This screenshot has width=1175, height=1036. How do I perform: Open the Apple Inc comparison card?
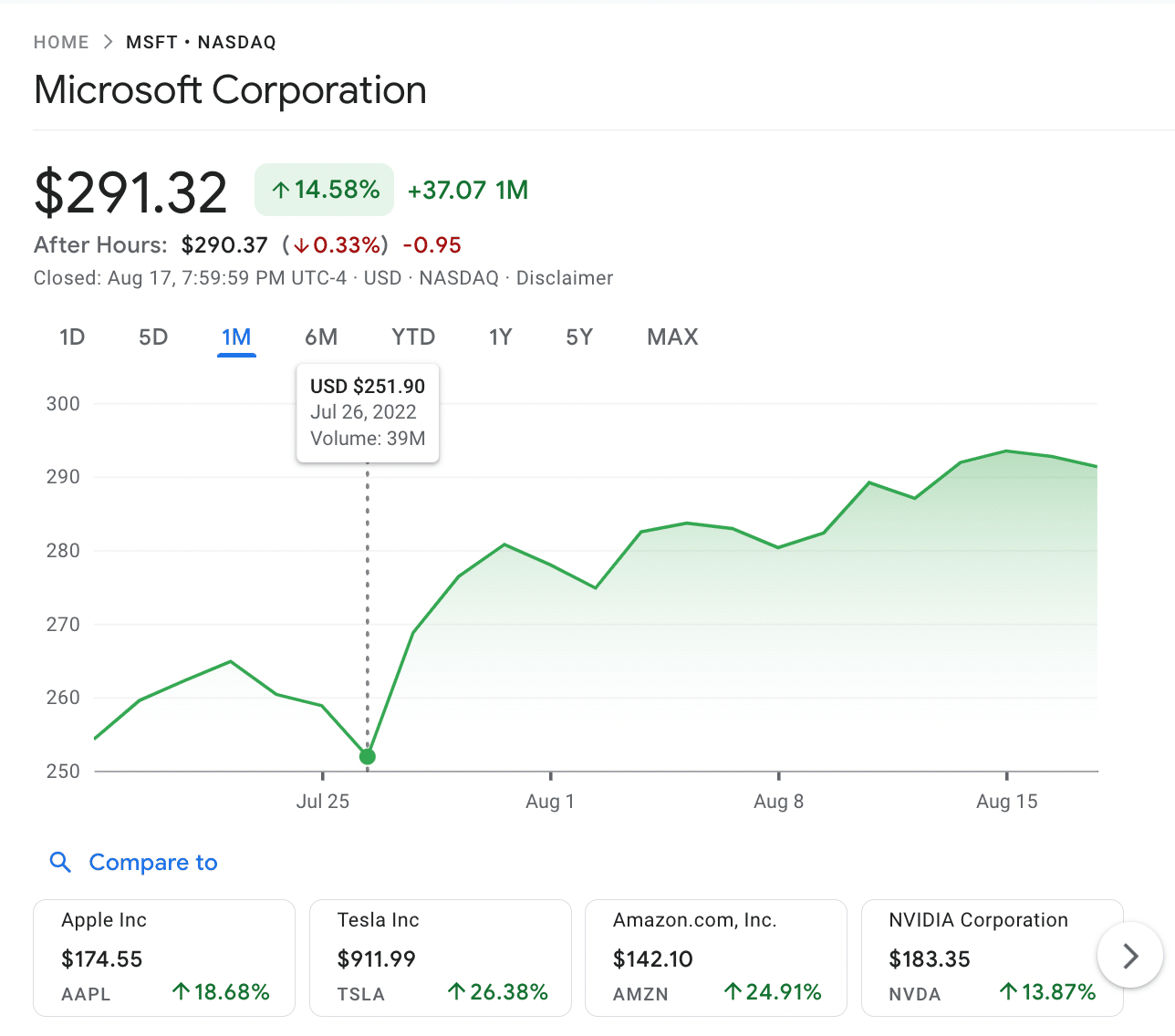[x=164, y=957]
